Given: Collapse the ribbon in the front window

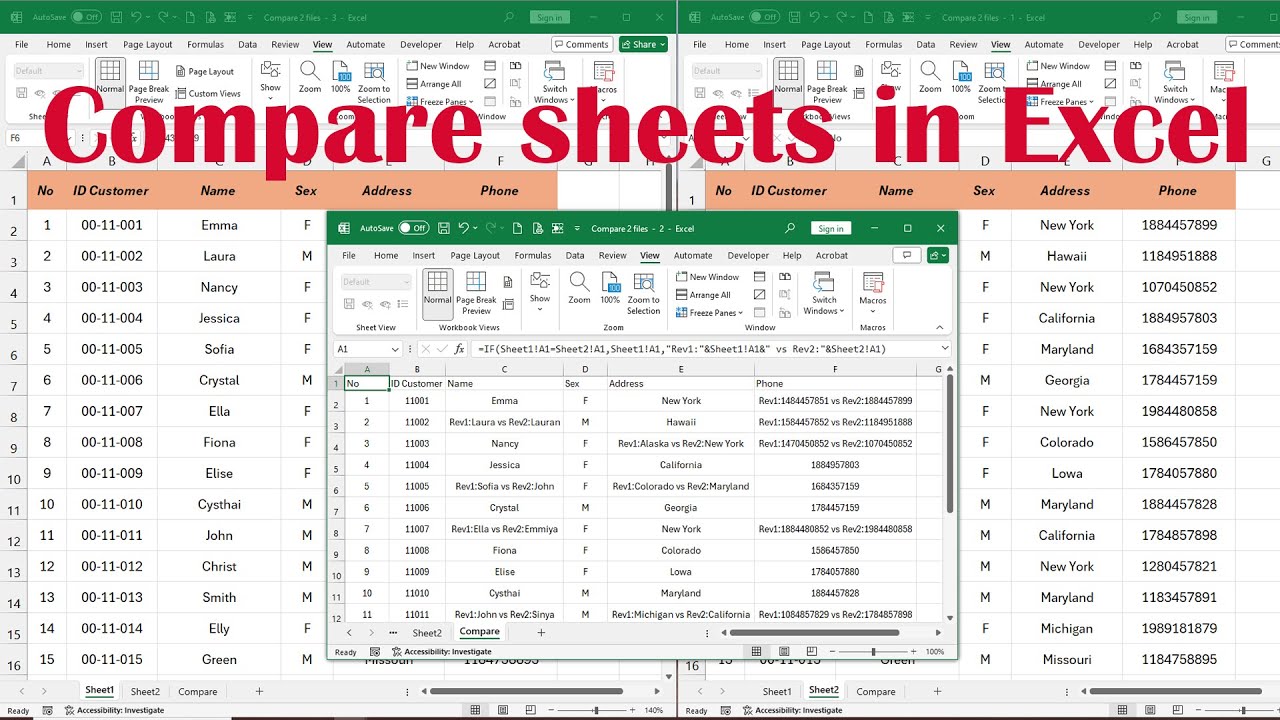Looking at the screenshot, I should (939, 327).
